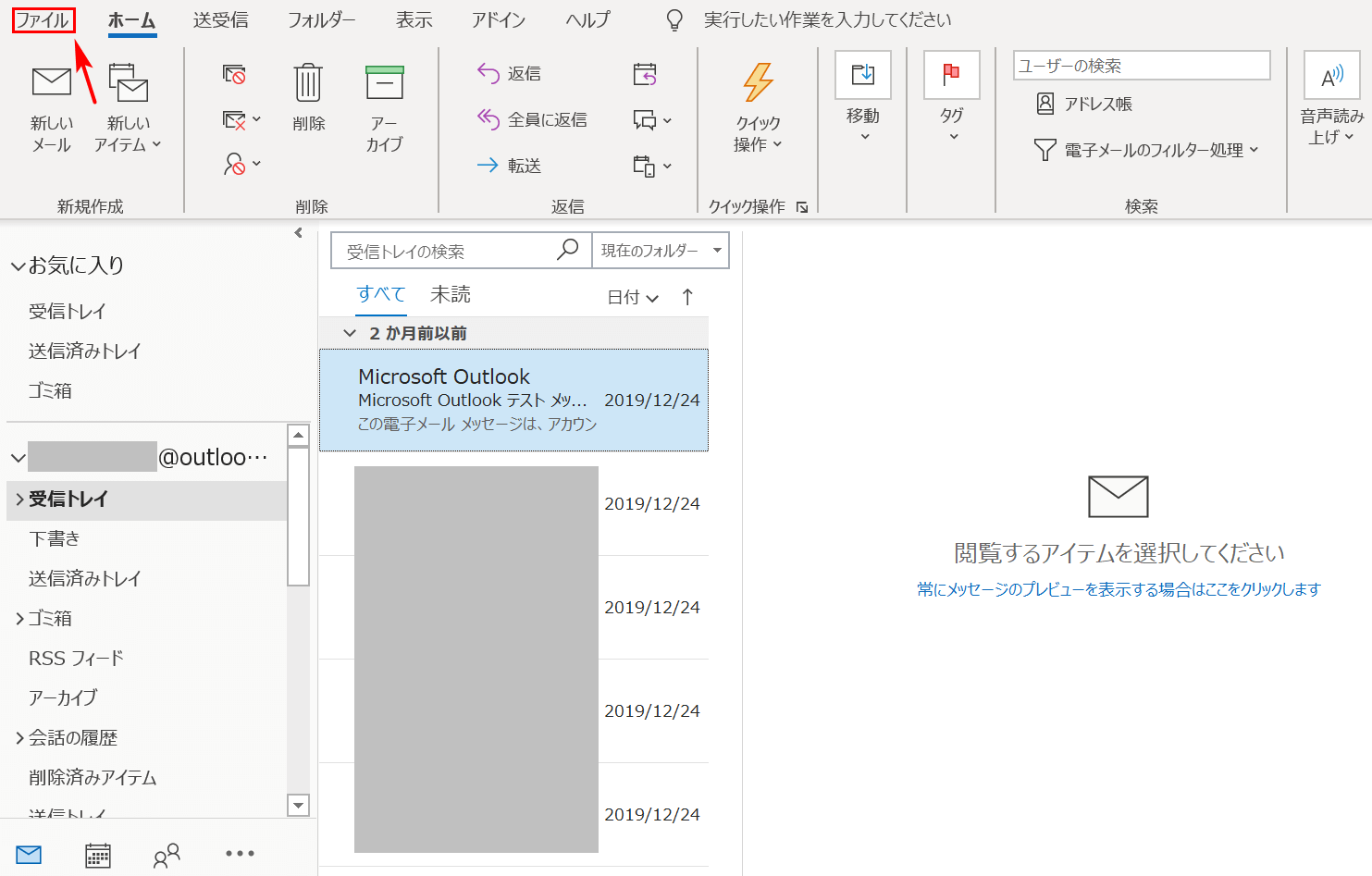
Task: Open the File (ファイル) tab
Action: pos(43,19)
